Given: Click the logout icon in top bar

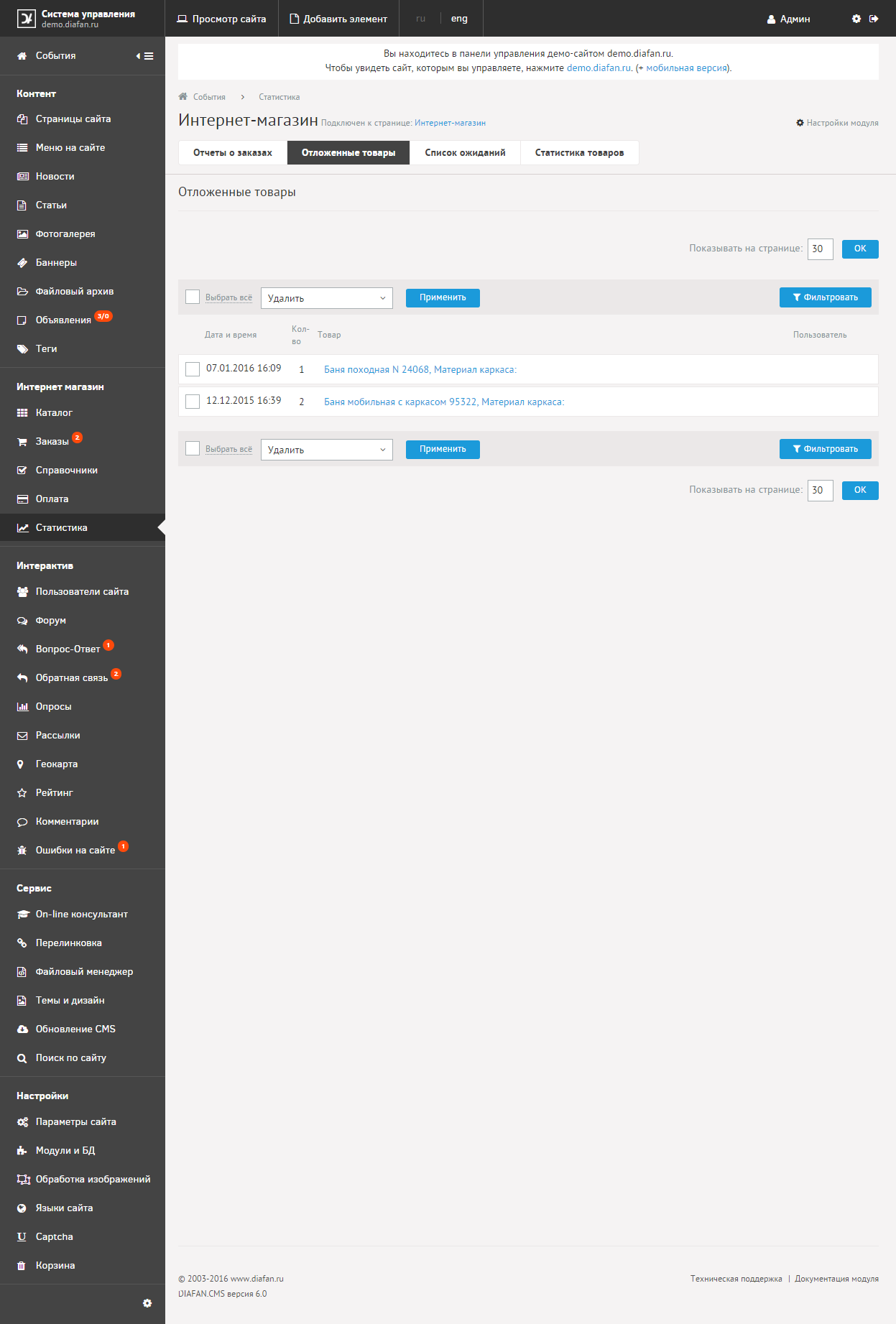Looking at the screenshot, I should tap(874, 19).
